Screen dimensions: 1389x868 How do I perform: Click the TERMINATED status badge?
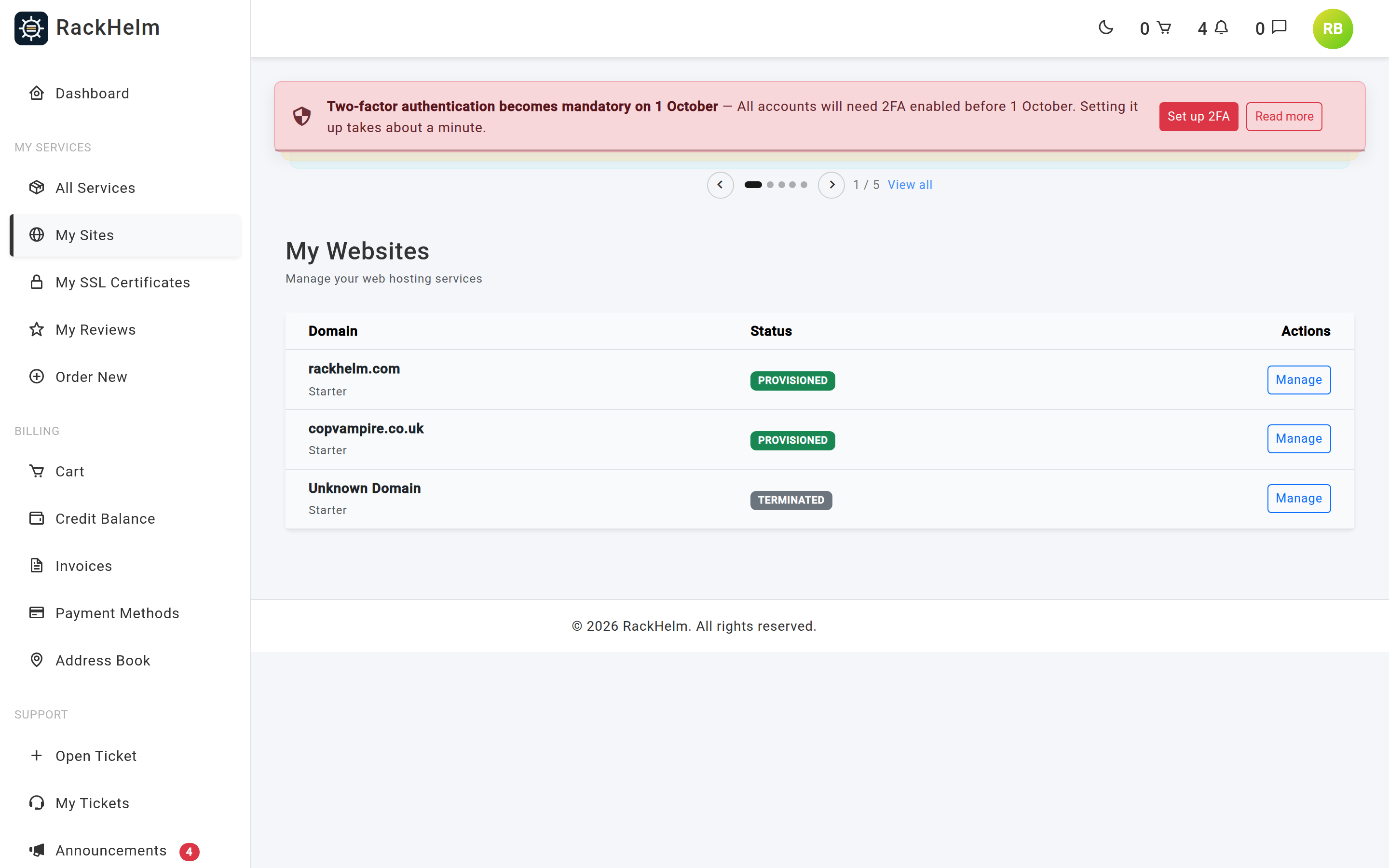(791, 500)
